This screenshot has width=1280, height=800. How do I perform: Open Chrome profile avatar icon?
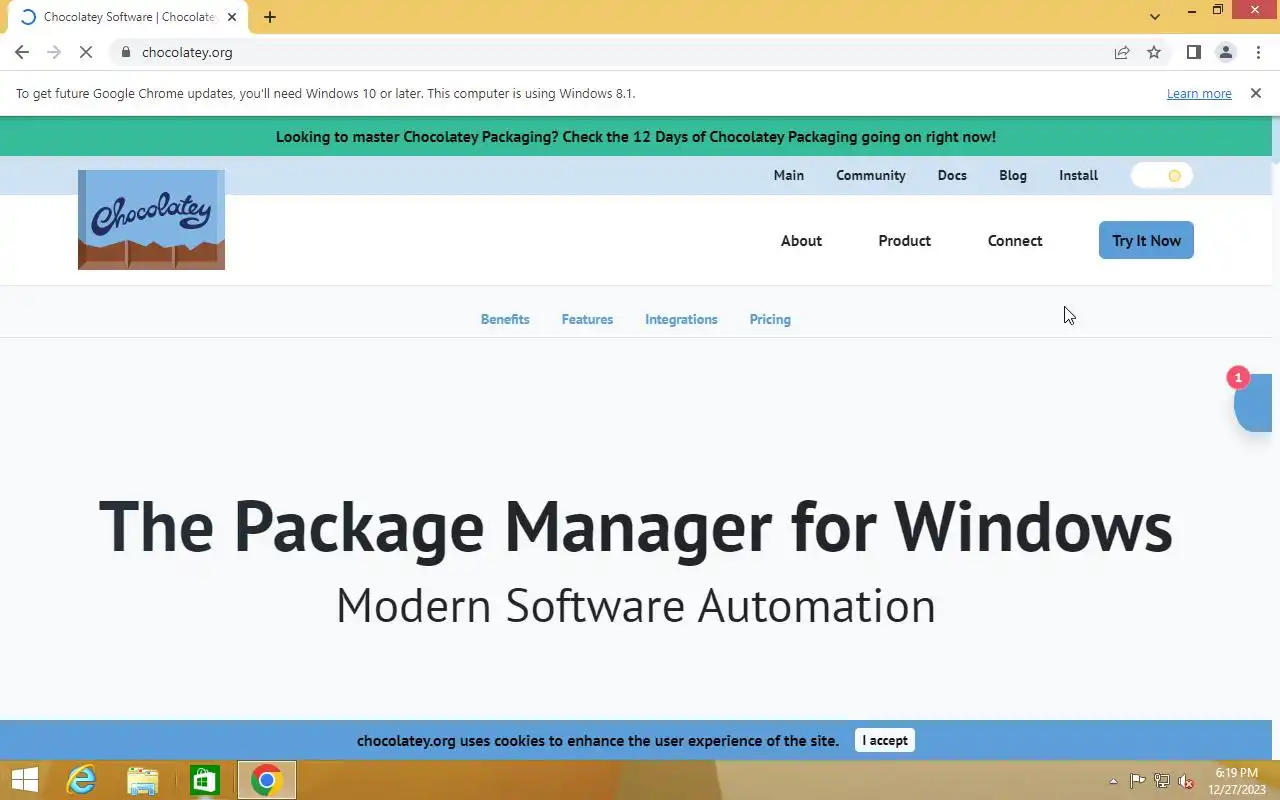(x=1225, y=52)
